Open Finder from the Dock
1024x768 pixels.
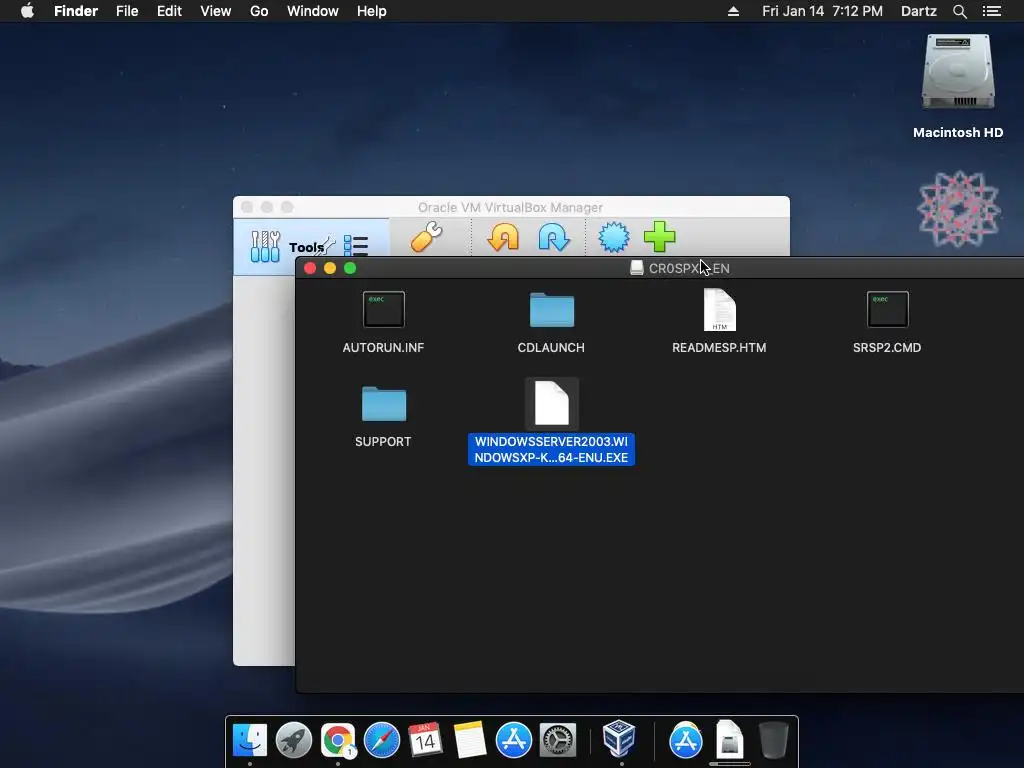coord(249,740)
